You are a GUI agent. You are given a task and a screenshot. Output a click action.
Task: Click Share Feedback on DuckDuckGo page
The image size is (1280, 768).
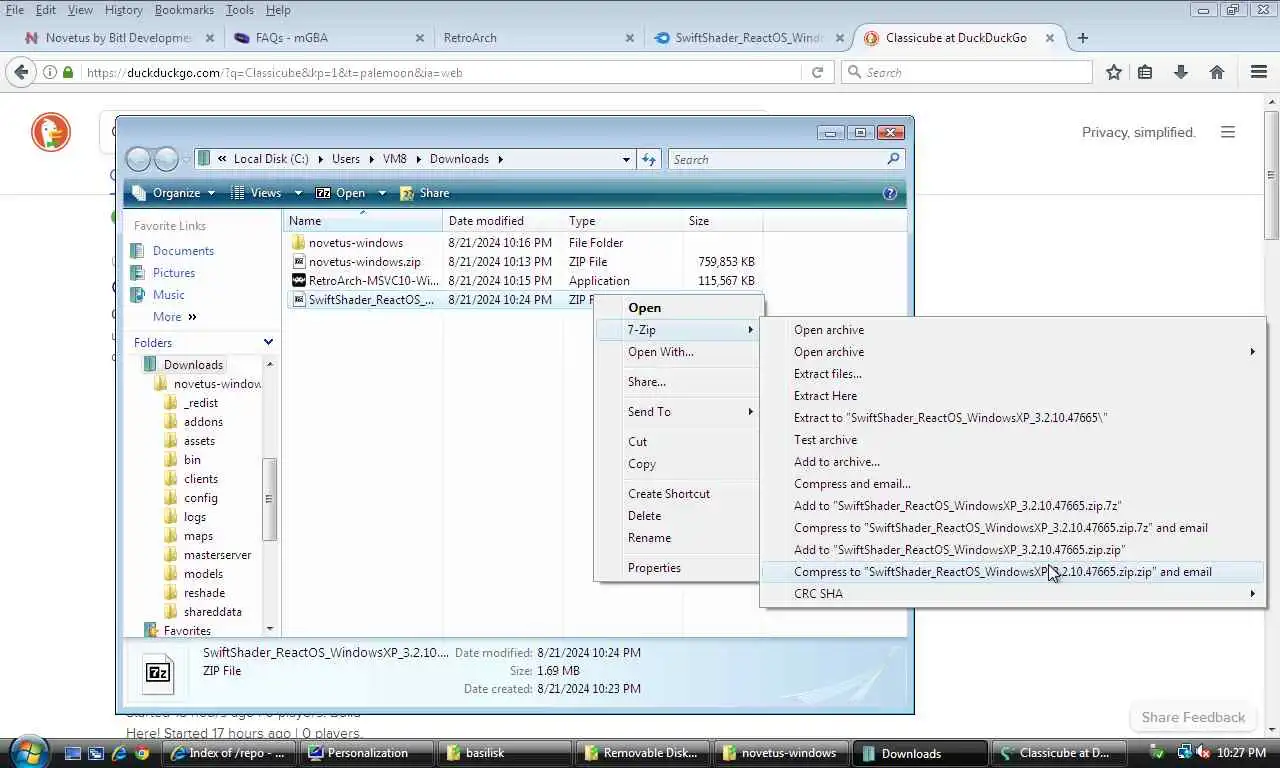point(1193,717)
